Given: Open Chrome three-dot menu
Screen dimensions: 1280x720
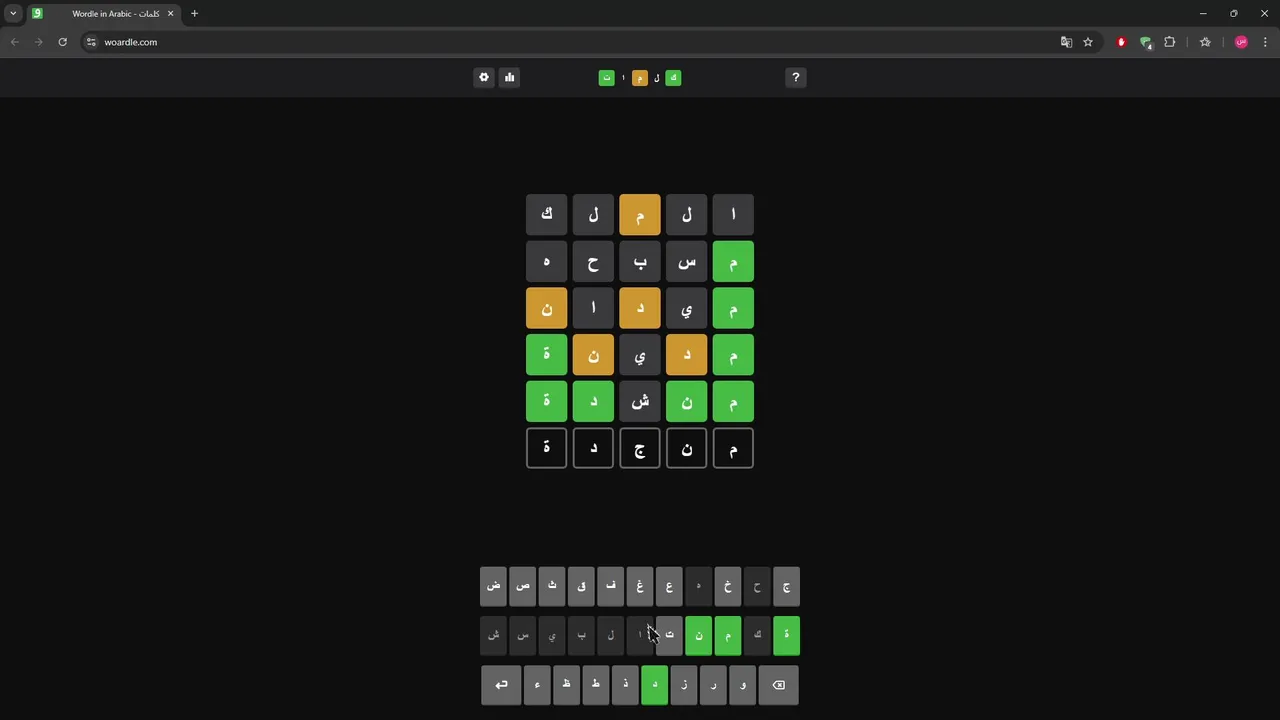Looking at the screenshot, I should 1265,42.
